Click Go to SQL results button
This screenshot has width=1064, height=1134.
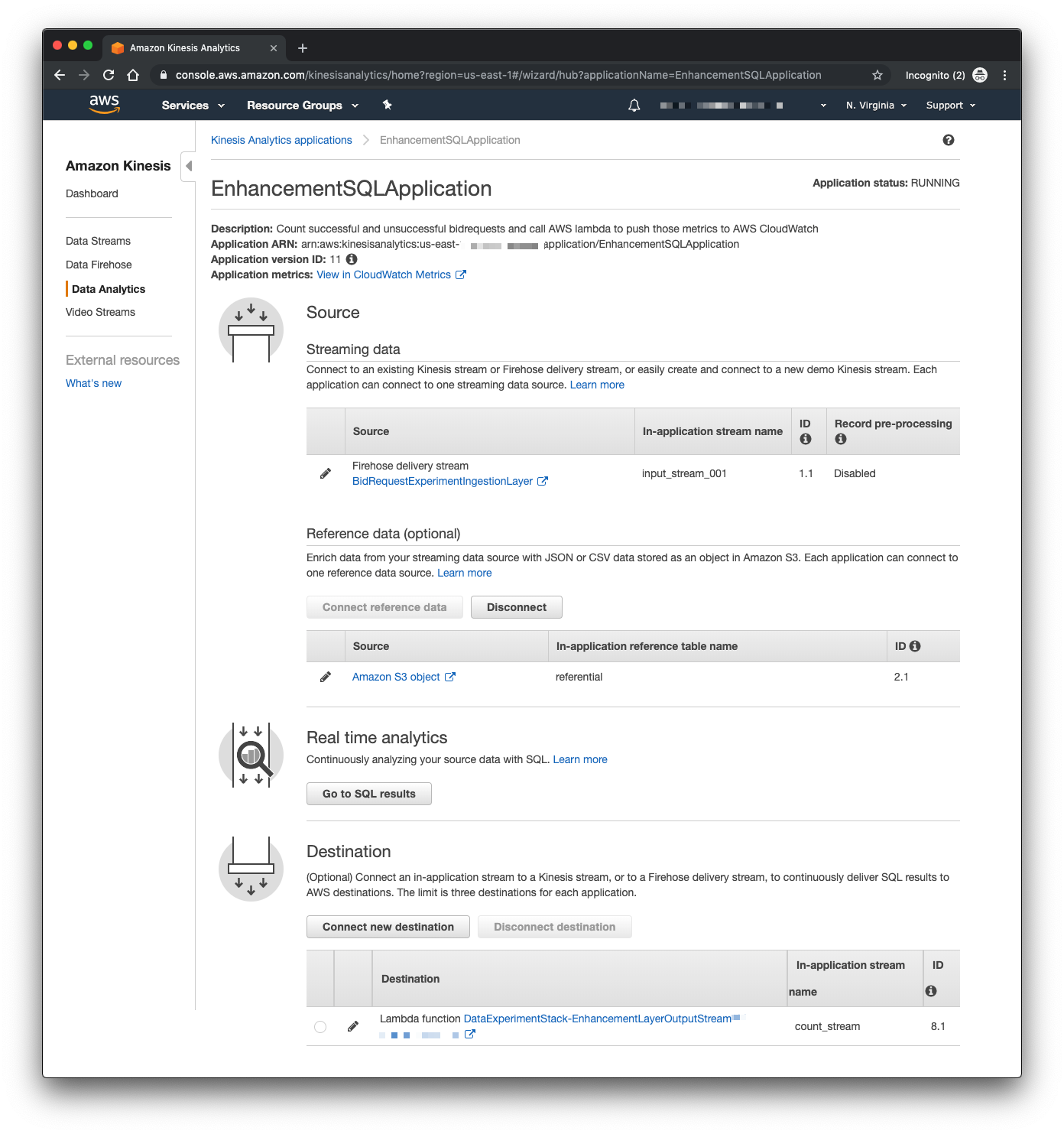(x=369, y=794)
